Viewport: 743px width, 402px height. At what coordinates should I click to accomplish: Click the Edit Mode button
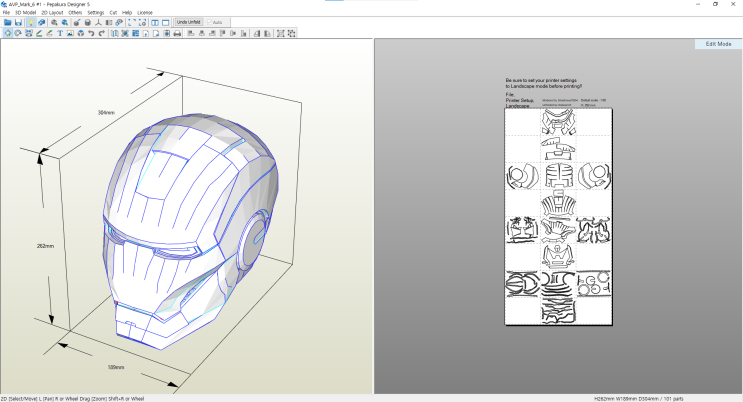718,44
